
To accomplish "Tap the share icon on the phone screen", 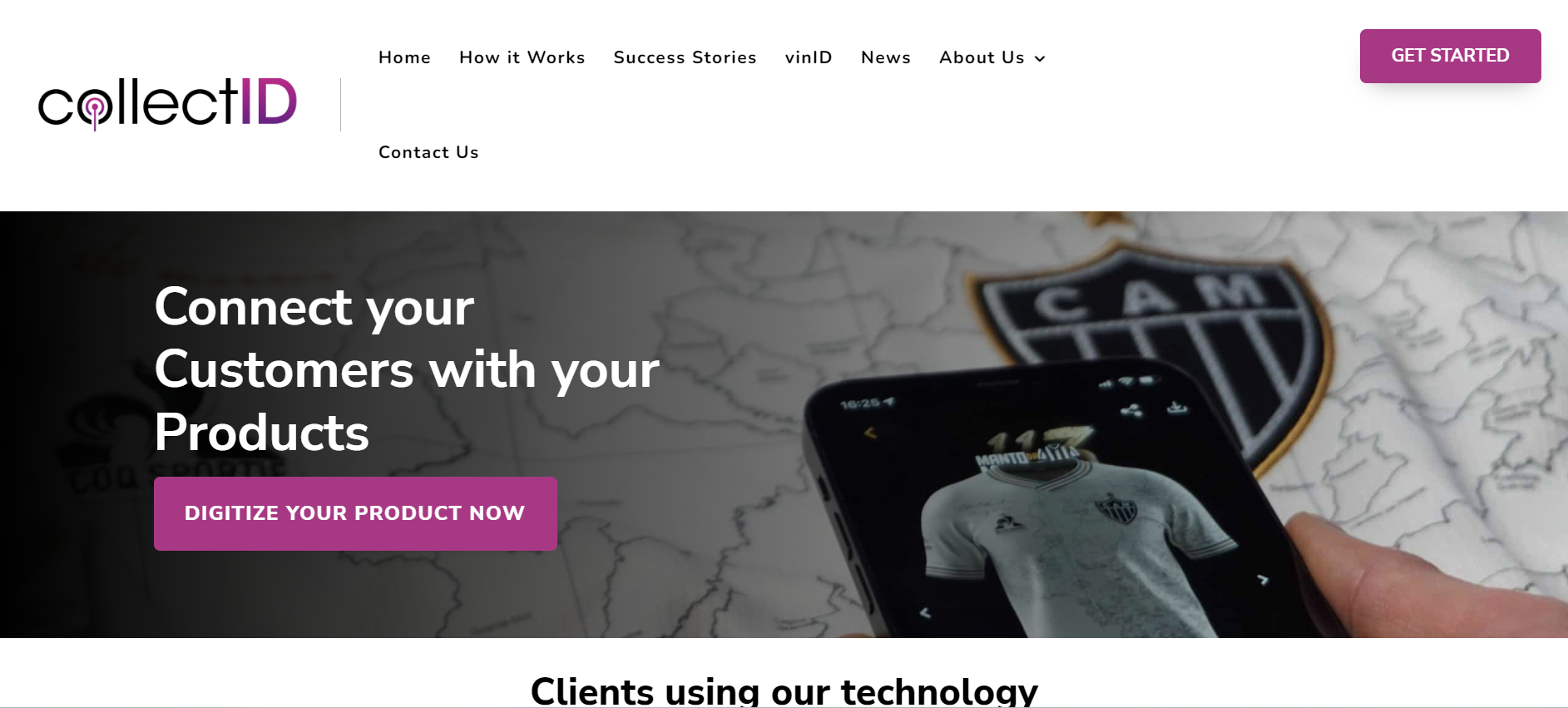I will click(1131, 410).
